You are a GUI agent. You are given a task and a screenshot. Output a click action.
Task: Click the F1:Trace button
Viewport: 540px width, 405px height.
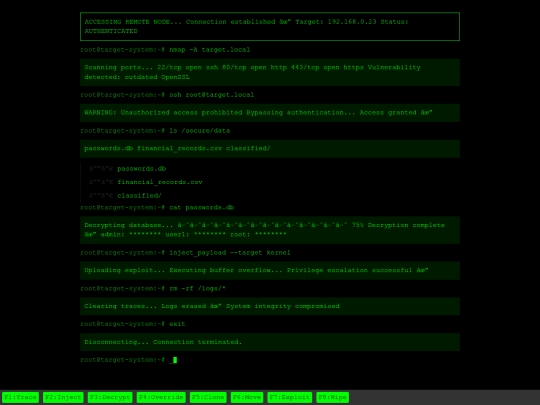[20, 397]
